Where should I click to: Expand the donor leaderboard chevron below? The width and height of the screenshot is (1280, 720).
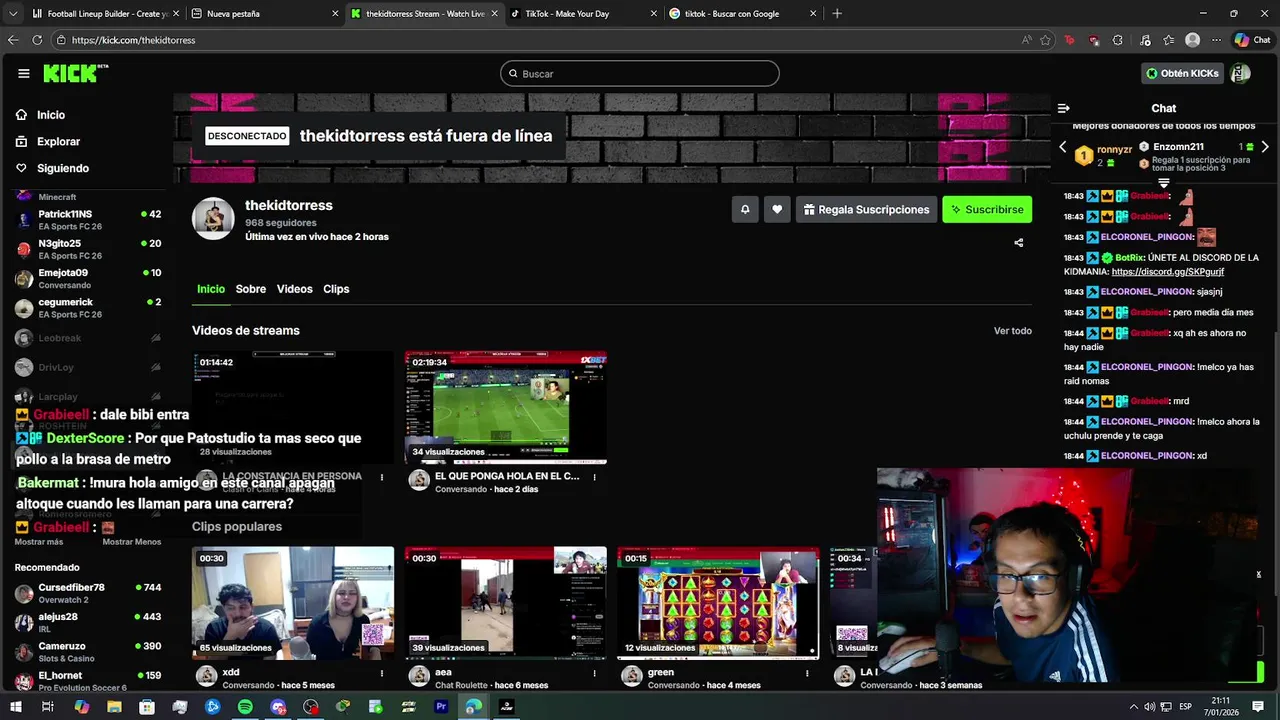coord(1163,184)
